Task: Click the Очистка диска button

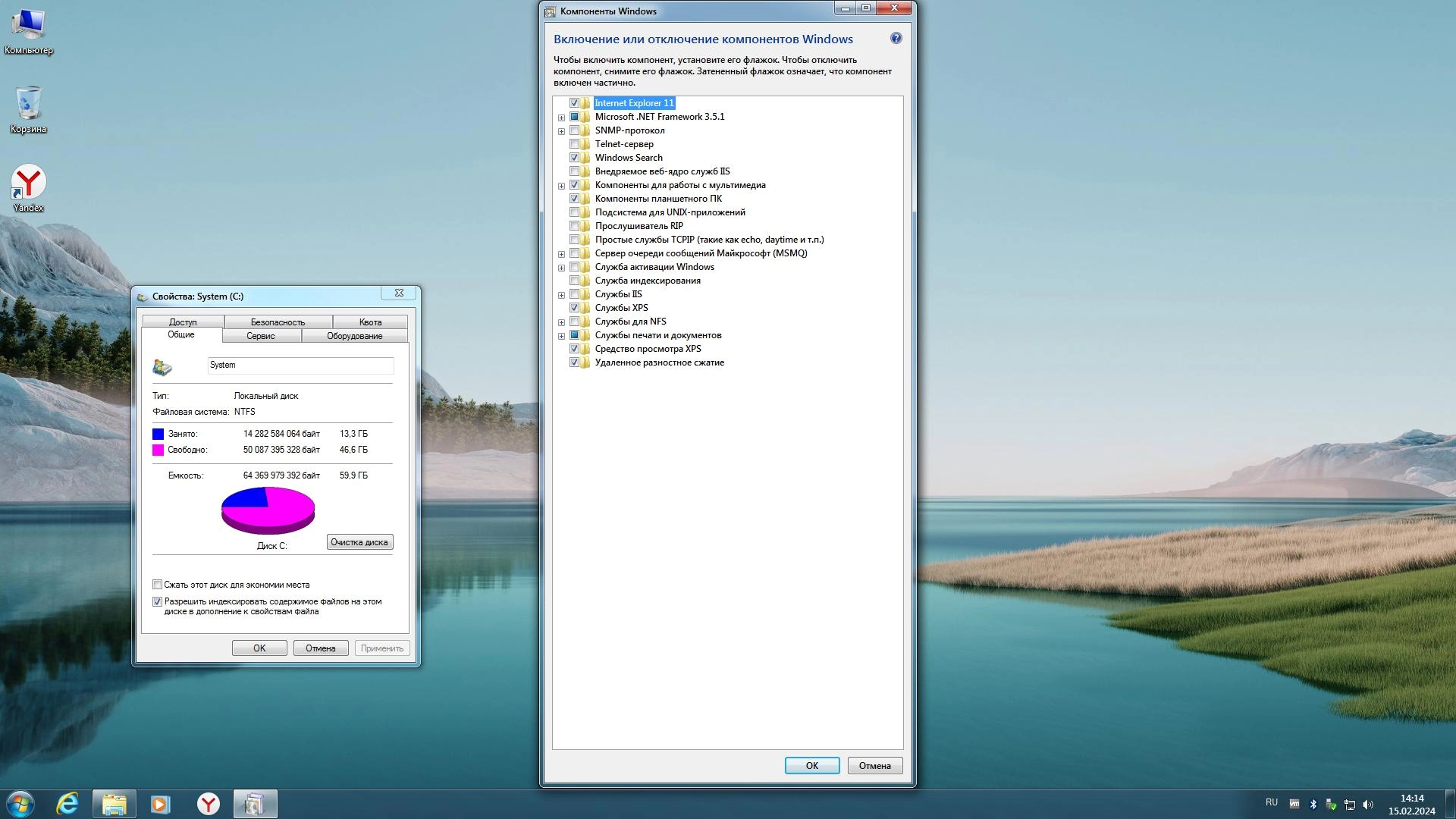Action: pyautogui.click(x=359, y=542)
